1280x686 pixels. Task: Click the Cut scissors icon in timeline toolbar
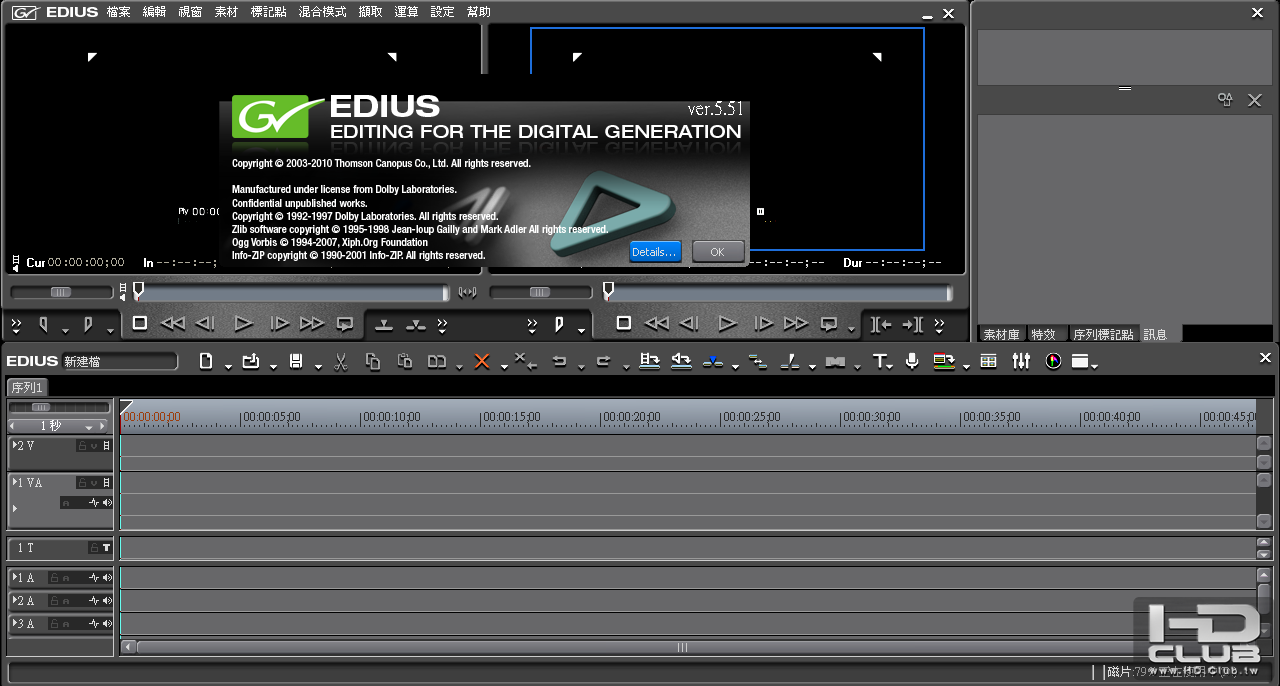341,361
